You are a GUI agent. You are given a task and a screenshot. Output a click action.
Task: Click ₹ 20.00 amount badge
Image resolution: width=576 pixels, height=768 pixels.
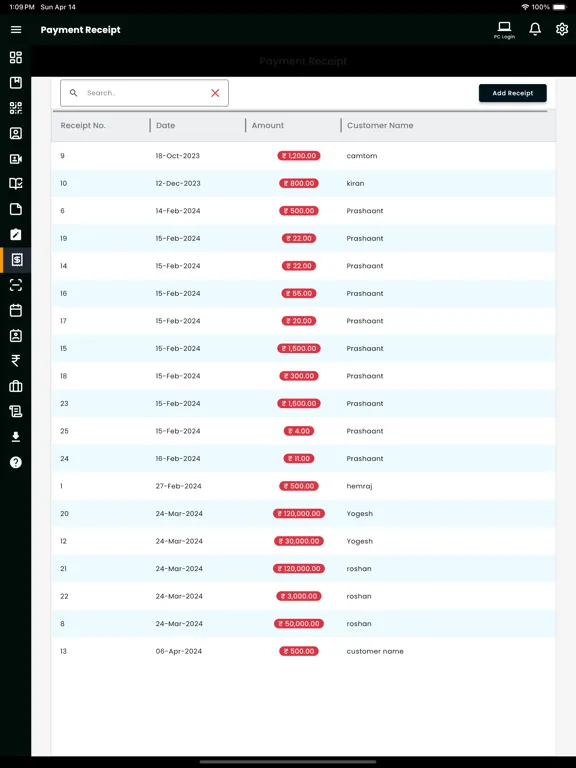pos(299,321)
